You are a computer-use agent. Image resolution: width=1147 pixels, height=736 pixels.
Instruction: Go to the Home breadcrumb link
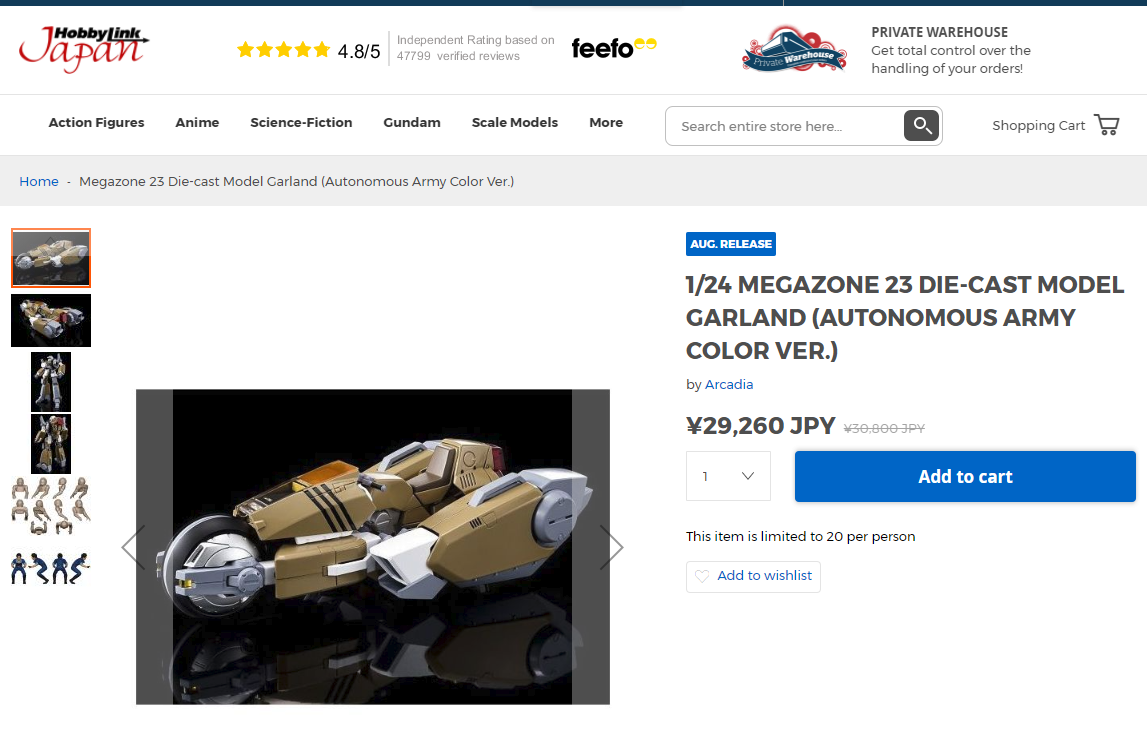pyautogui.click(x=39, y=181)
